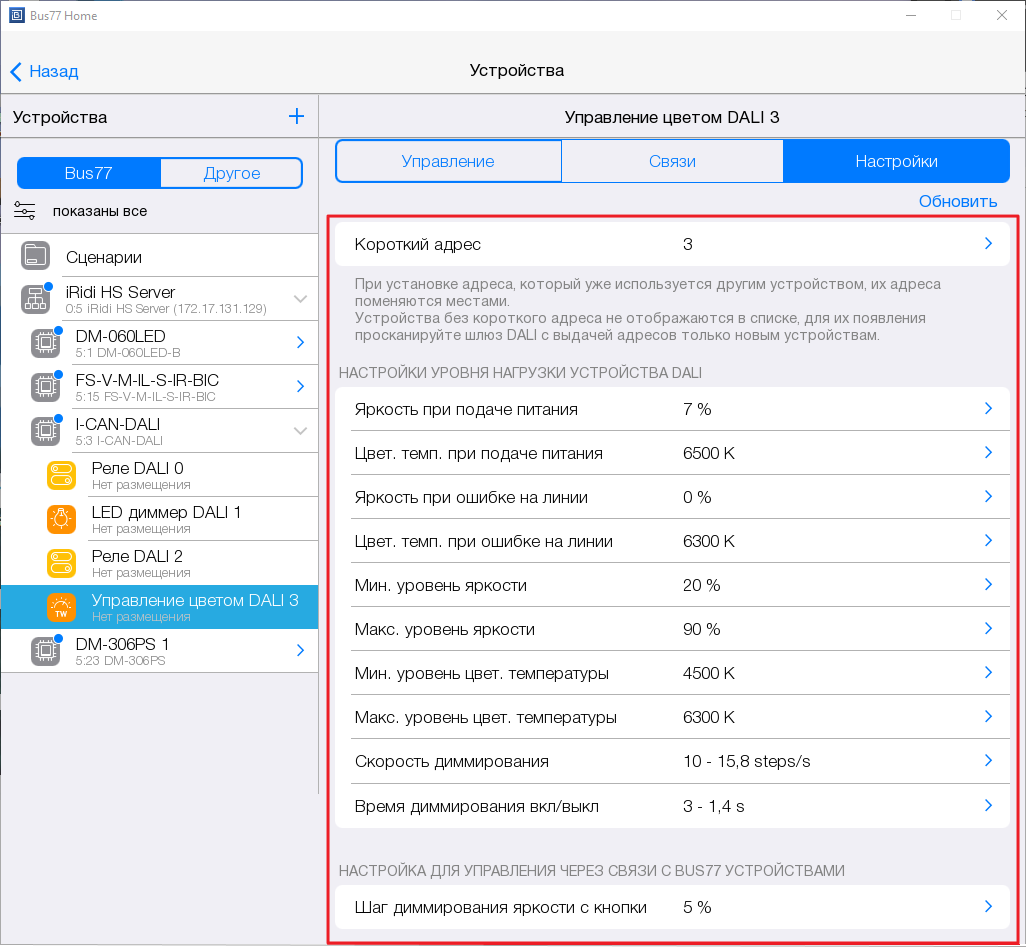Select the LED диммер DALI 1 lamp icon
The image size is (1026, 947).
pos(61,519)
